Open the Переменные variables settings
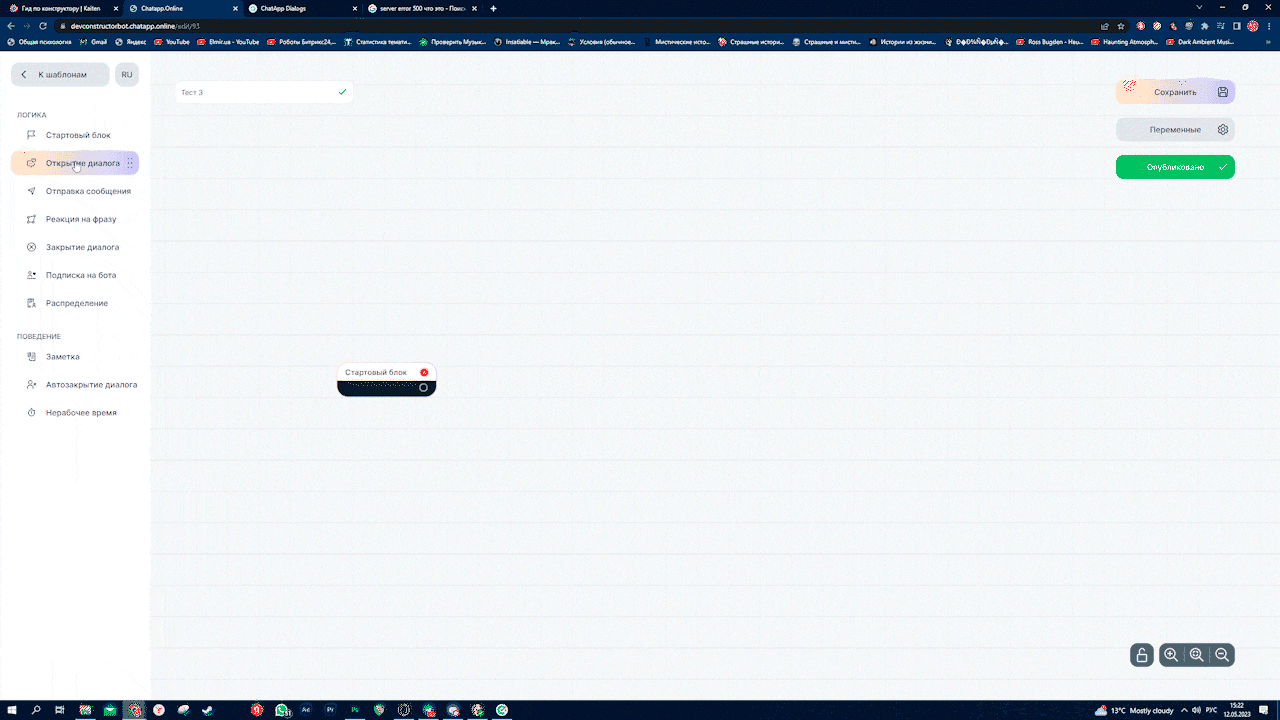 (x=1175, y=130)
